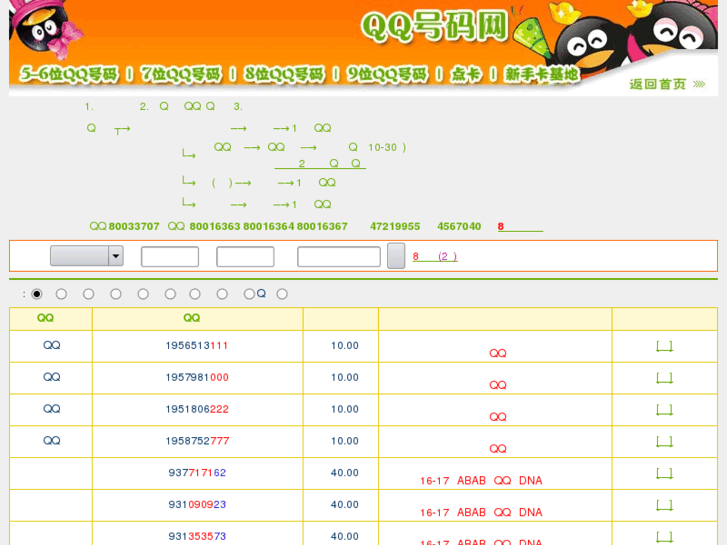Click the number 931090923

pyautogui.click(x=197, y=505)
